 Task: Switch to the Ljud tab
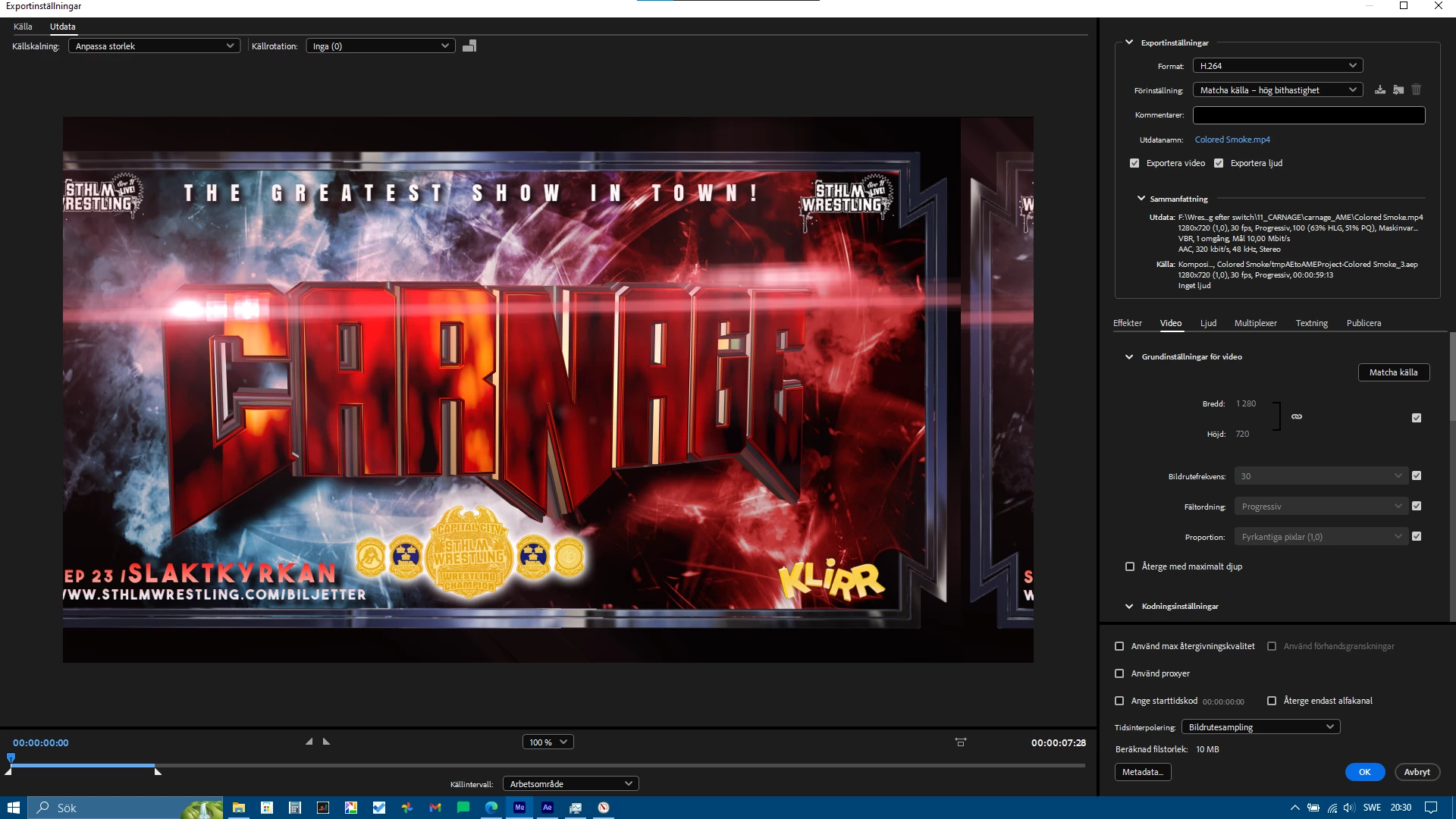(1208, 323)
